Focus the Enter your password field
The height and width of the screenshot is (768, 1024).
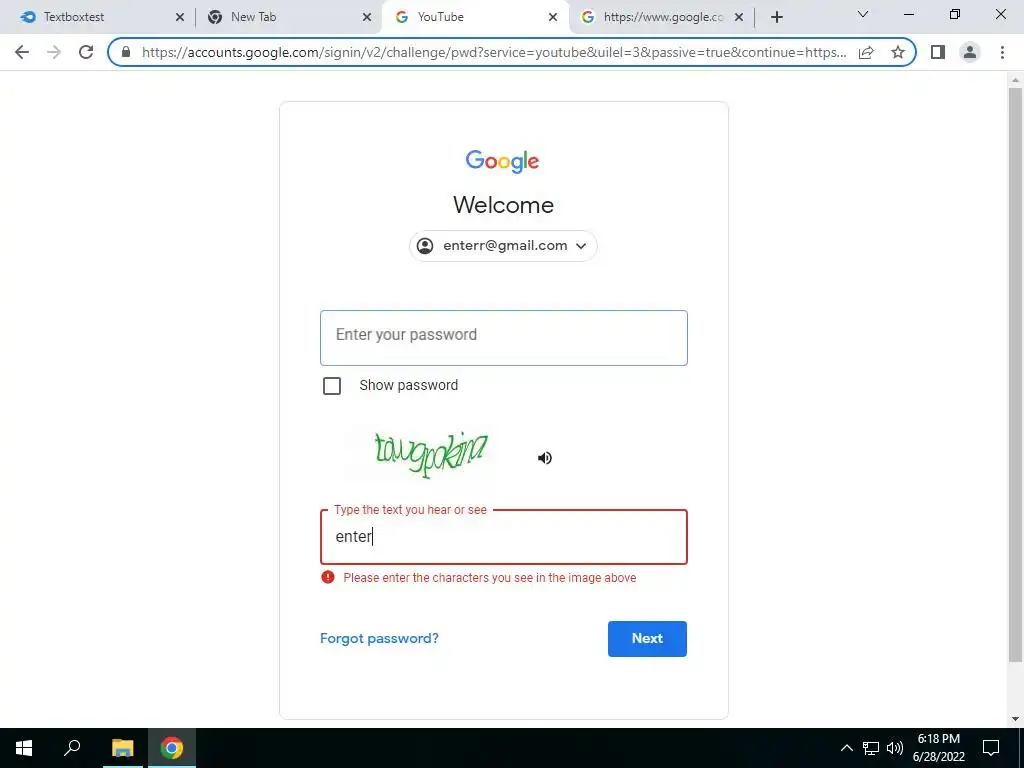504,338
